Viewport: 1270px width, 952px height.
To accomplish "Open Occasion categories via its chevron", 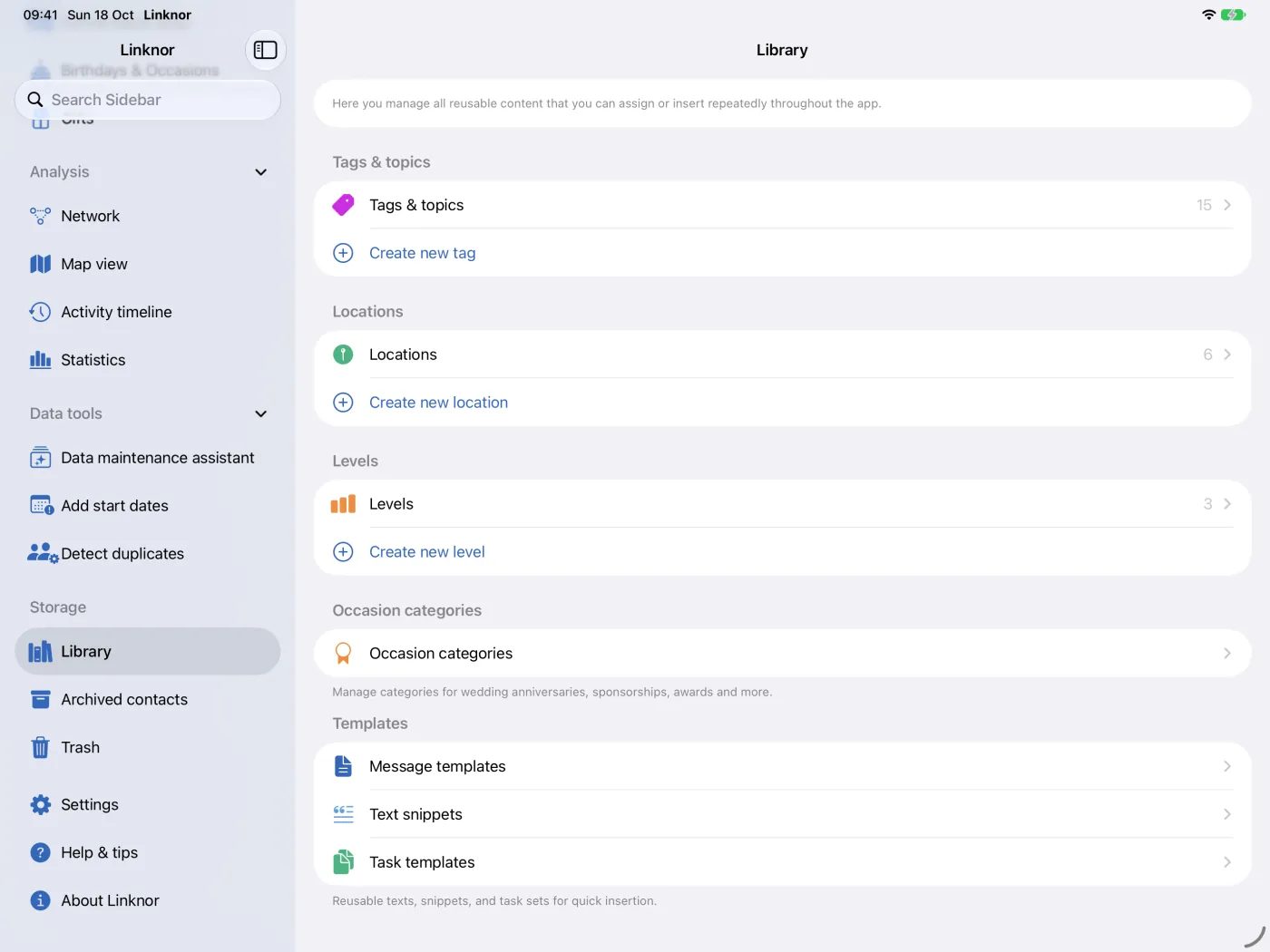I will pos(1226,654).
